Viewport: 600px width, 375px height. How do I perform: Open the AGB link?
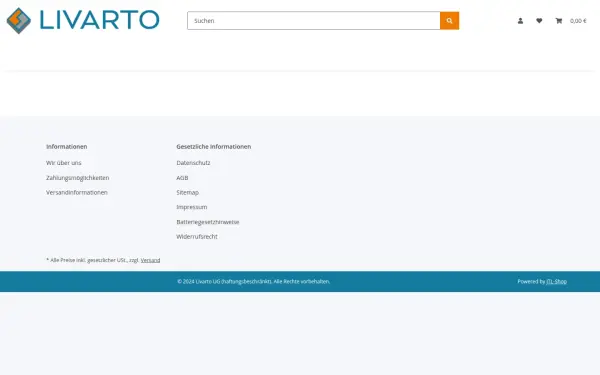pos(182,178)
